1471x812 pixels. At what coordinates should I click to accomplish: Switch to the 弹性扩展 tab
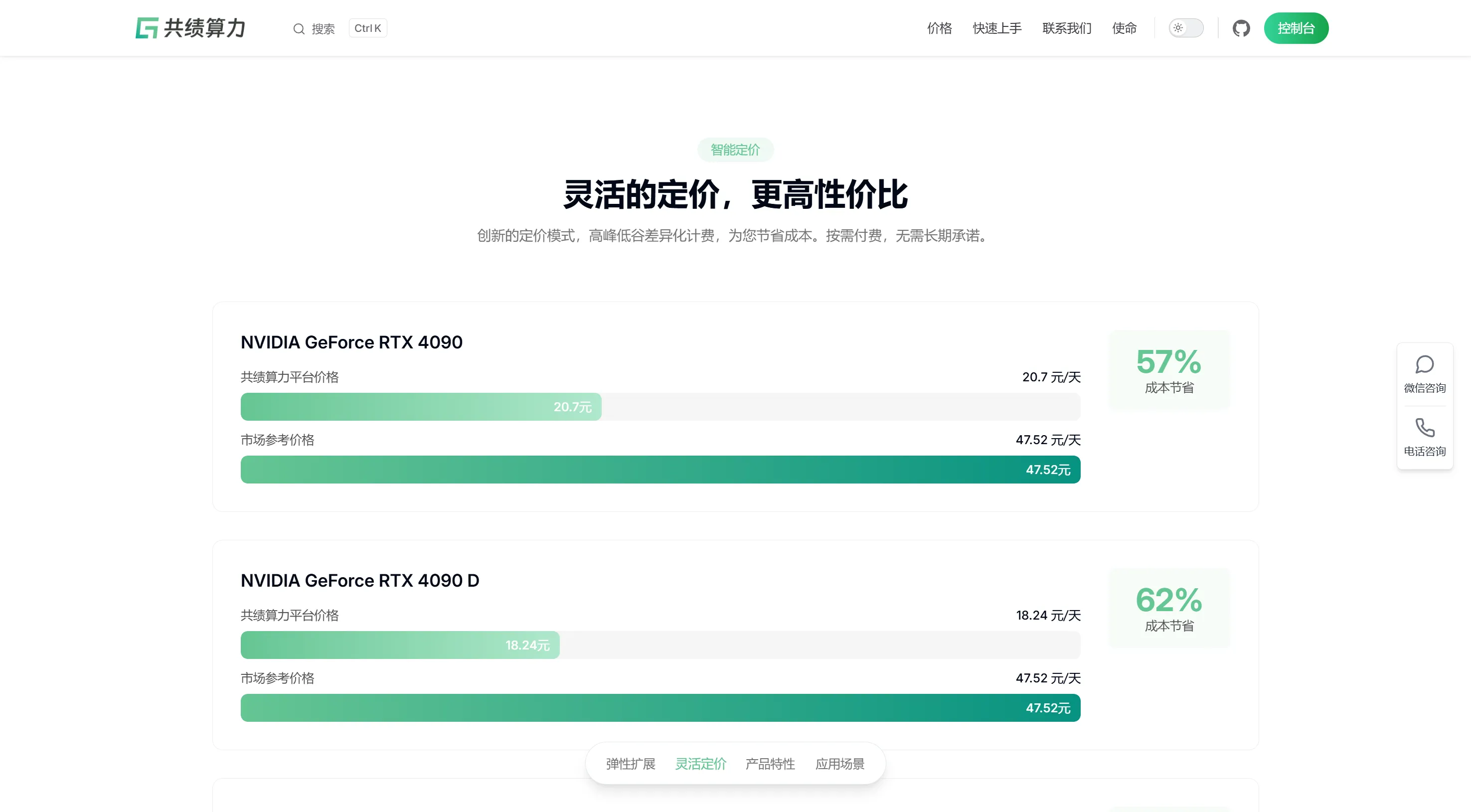pyautogui.click(x=631, y=764)
